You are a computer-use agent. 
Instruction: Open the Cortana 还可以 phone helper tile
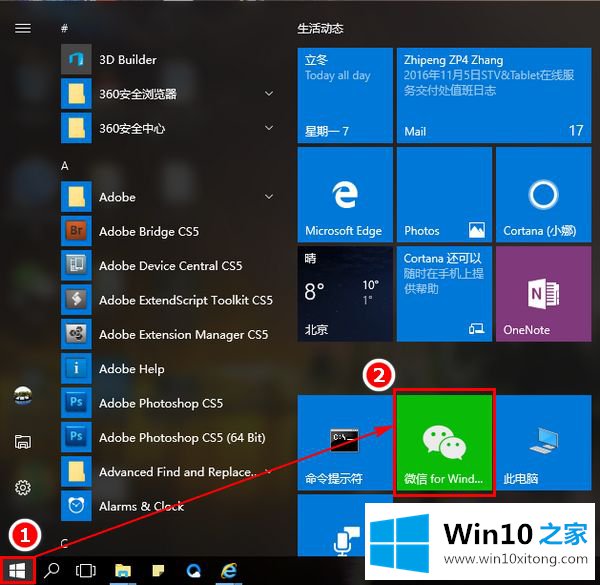tap(444, 294)
